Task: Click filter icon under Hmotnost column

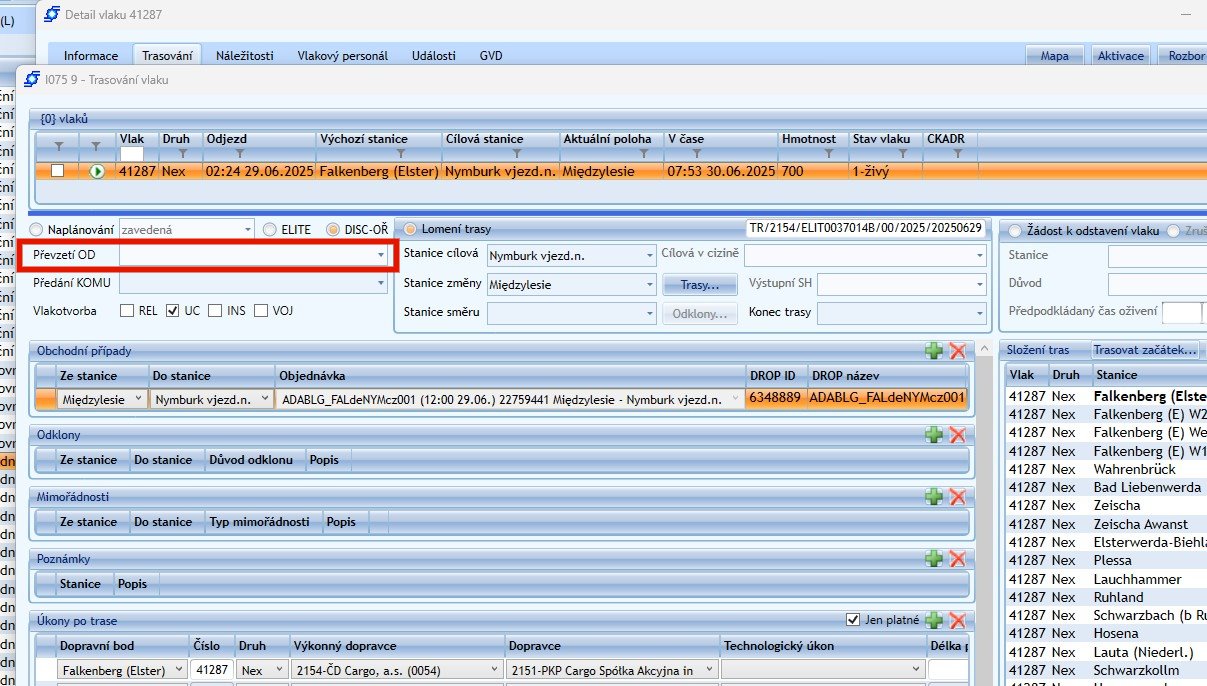Action: [x=828, y=154]
